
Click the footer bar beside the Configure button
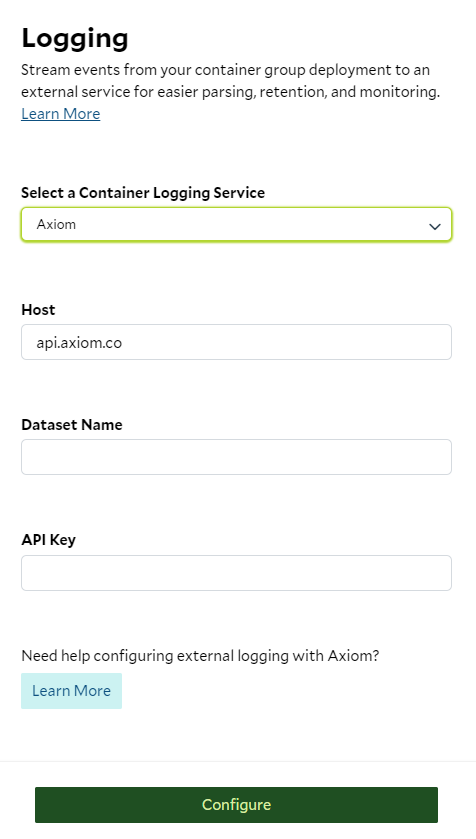pyautogui.click(x=457, y=805)
